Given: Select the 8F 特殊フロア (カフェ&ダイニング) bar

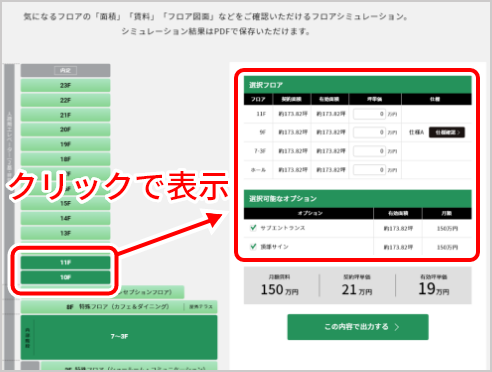Looking at the screenshot, I should [119, 307].
